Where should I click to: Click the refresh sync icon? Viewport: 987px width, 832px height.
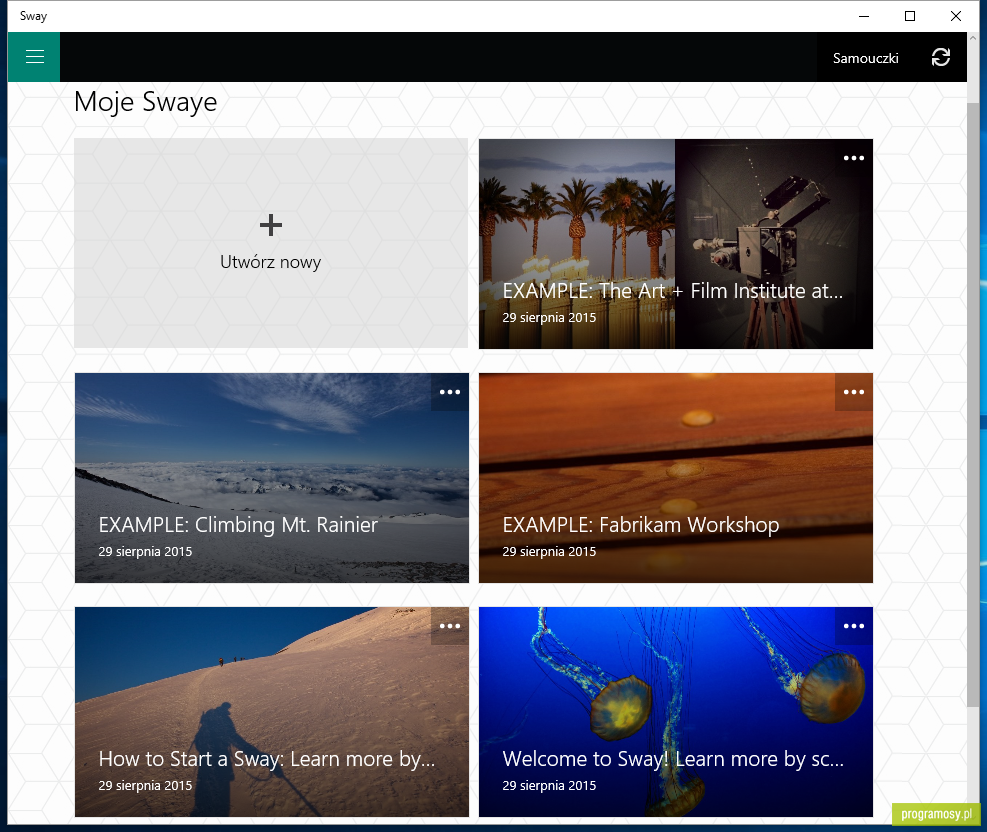point(940,57)
